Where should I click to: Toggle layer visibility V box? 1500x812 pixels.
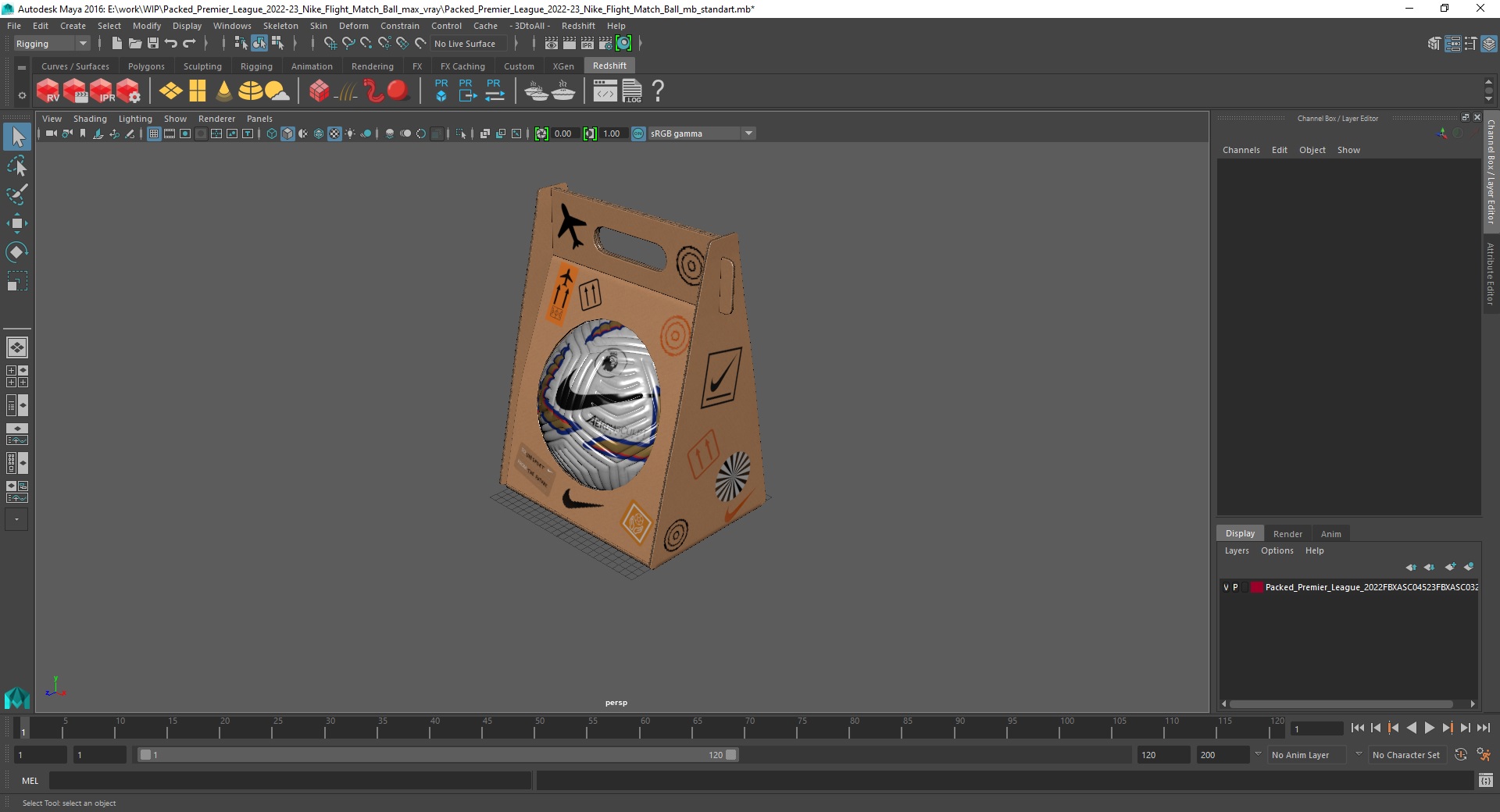point(1226,587)
